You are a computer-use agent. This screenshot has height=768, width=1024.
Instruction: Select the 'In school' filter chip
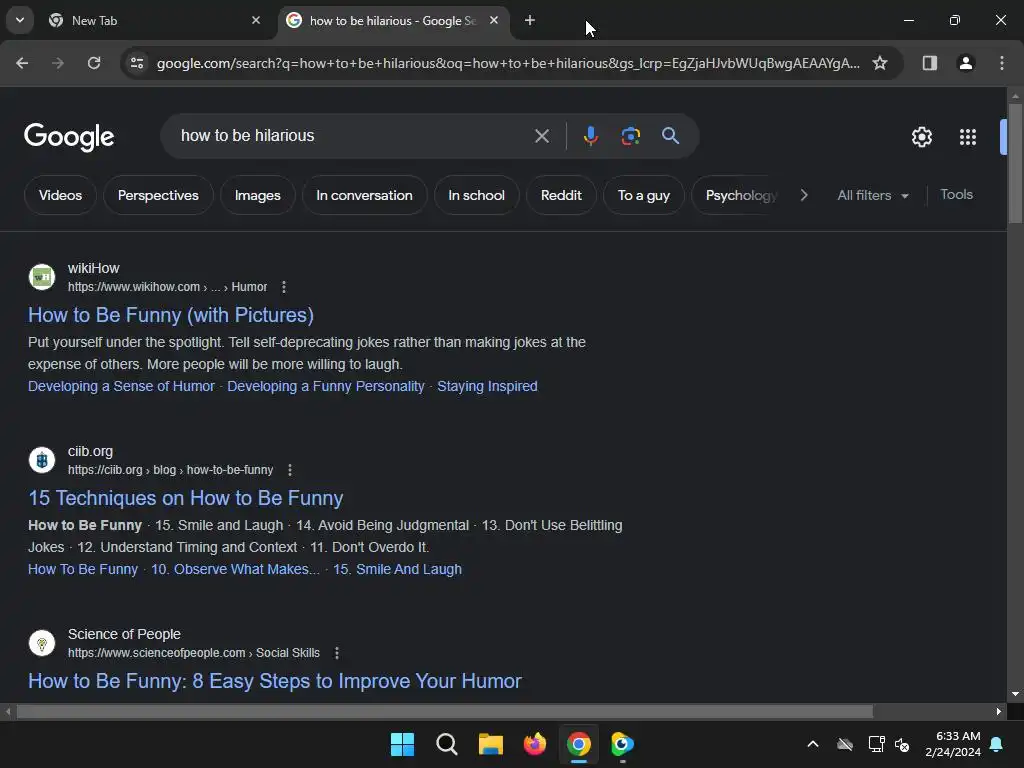(476, 195)
